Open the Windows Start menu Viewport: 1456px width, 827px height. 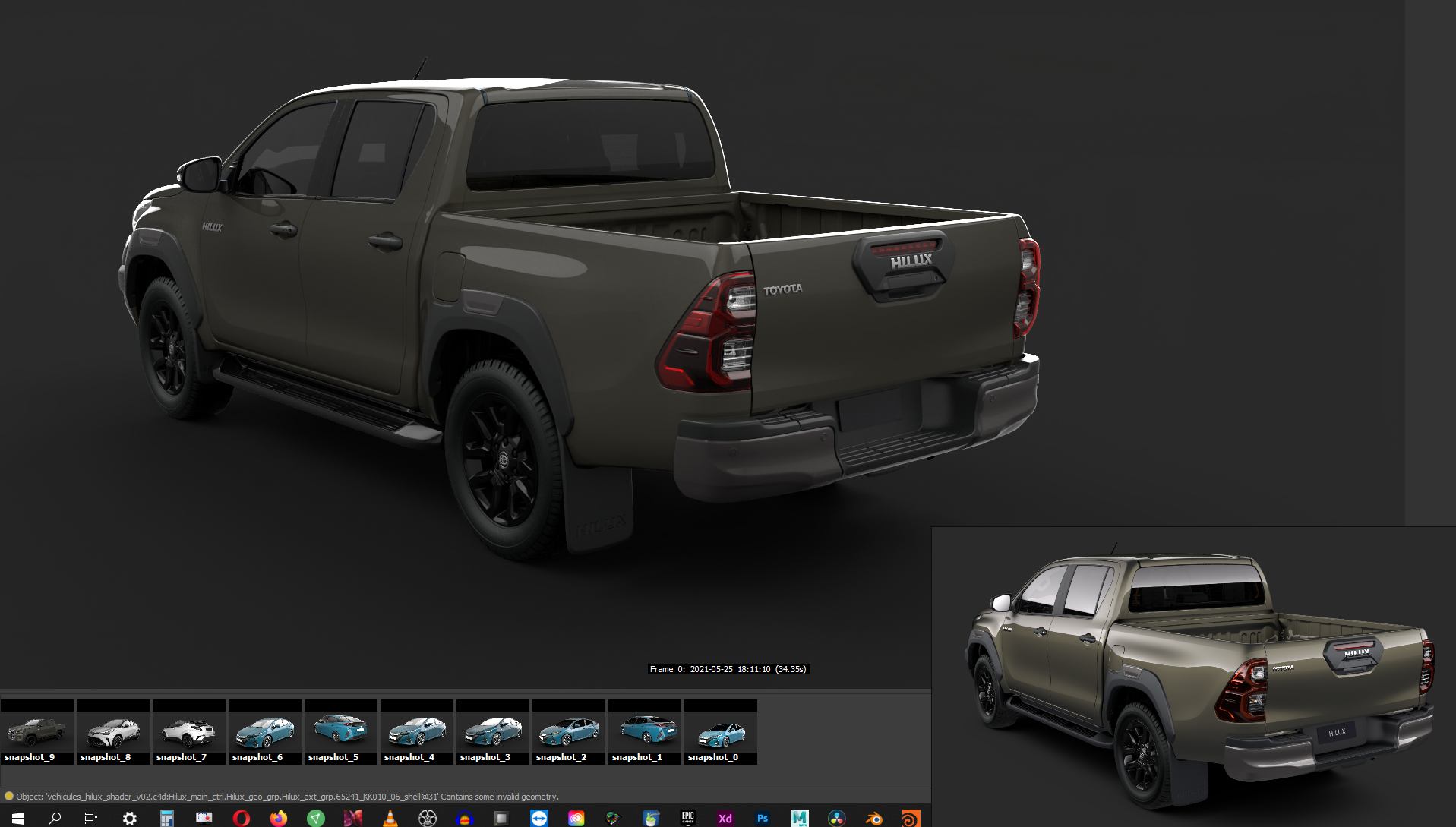(x=17, y=818)
